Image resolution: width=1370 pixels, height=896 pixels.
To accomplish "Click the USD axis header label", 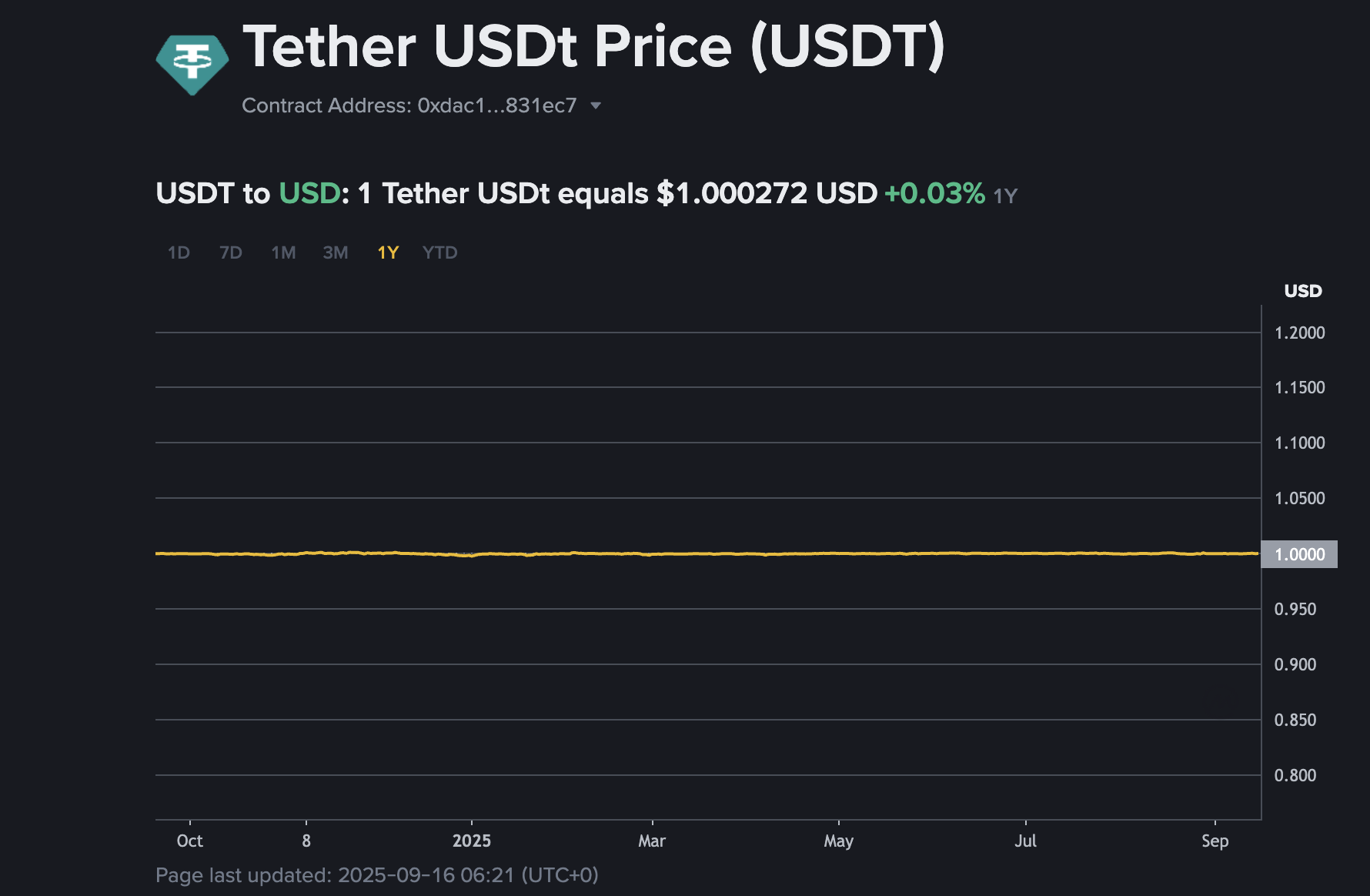I will (1304, 291).
